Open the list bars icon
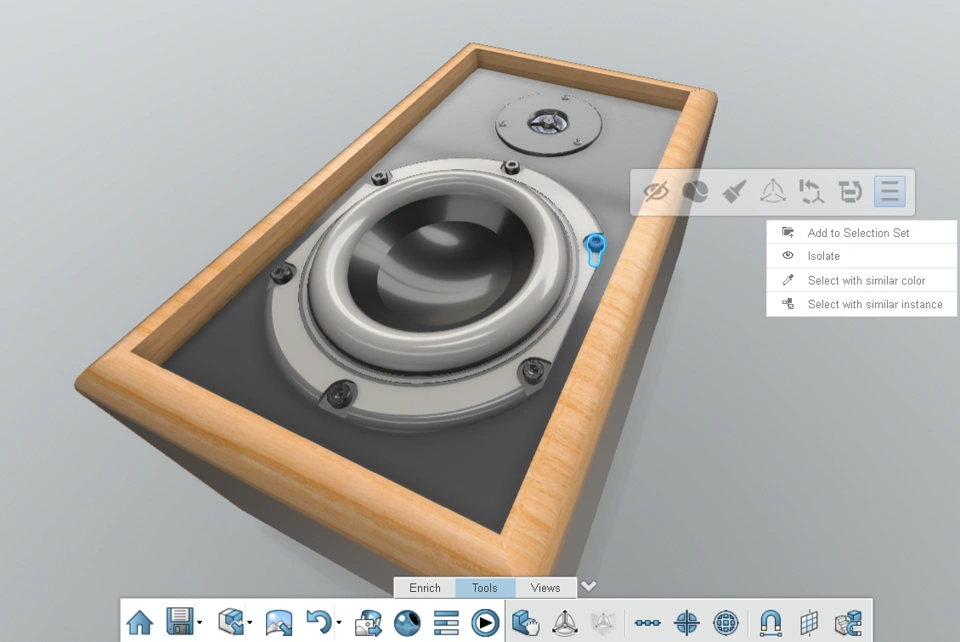 [x=446, y=623]
